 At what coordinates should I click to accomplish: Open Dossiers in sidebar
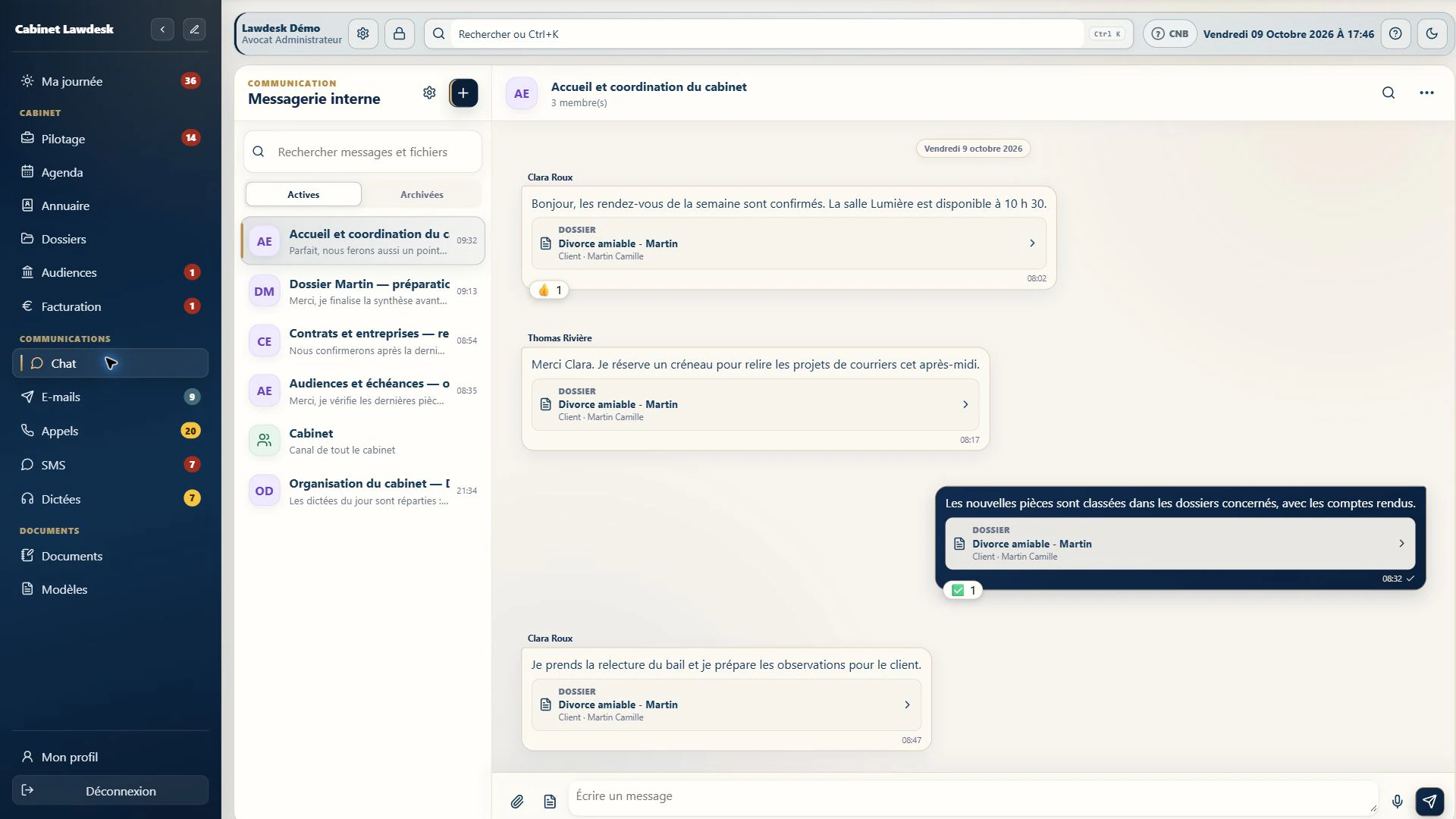(x=111, y=239)
